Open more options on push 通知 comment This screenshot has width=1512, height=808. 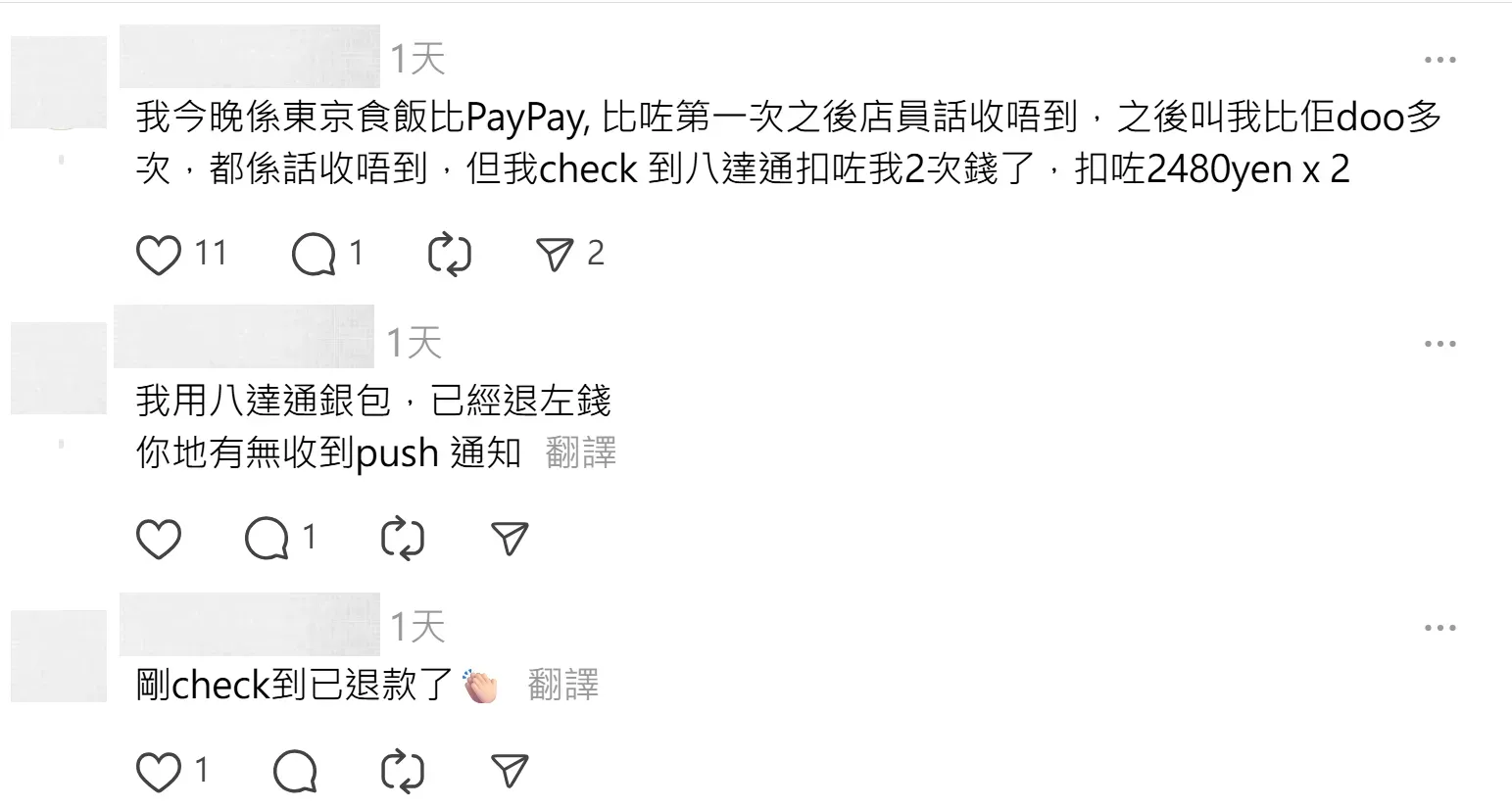pos(1439,344)
